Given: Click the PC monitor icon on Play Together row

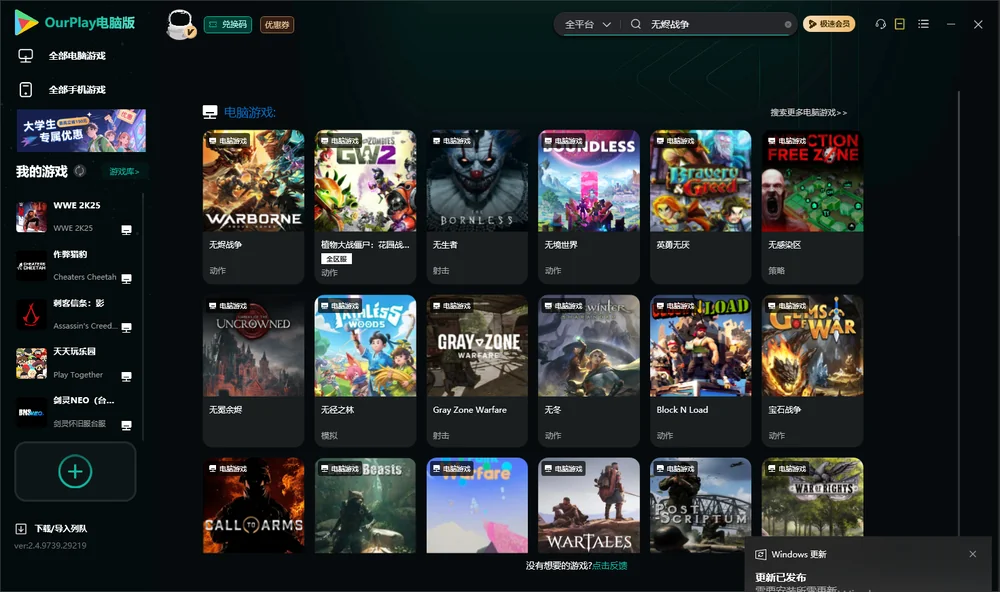Looking at the screenshot, I should click(126, 376).
